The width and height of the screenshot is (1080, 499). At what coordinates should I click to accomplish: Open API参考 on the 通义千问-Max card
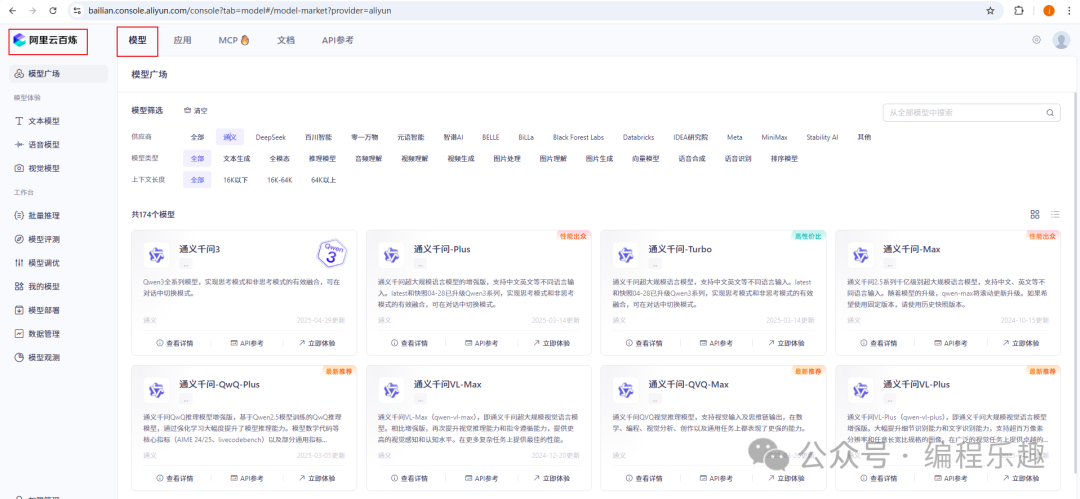pyautogui.click(x=949, y=343)
